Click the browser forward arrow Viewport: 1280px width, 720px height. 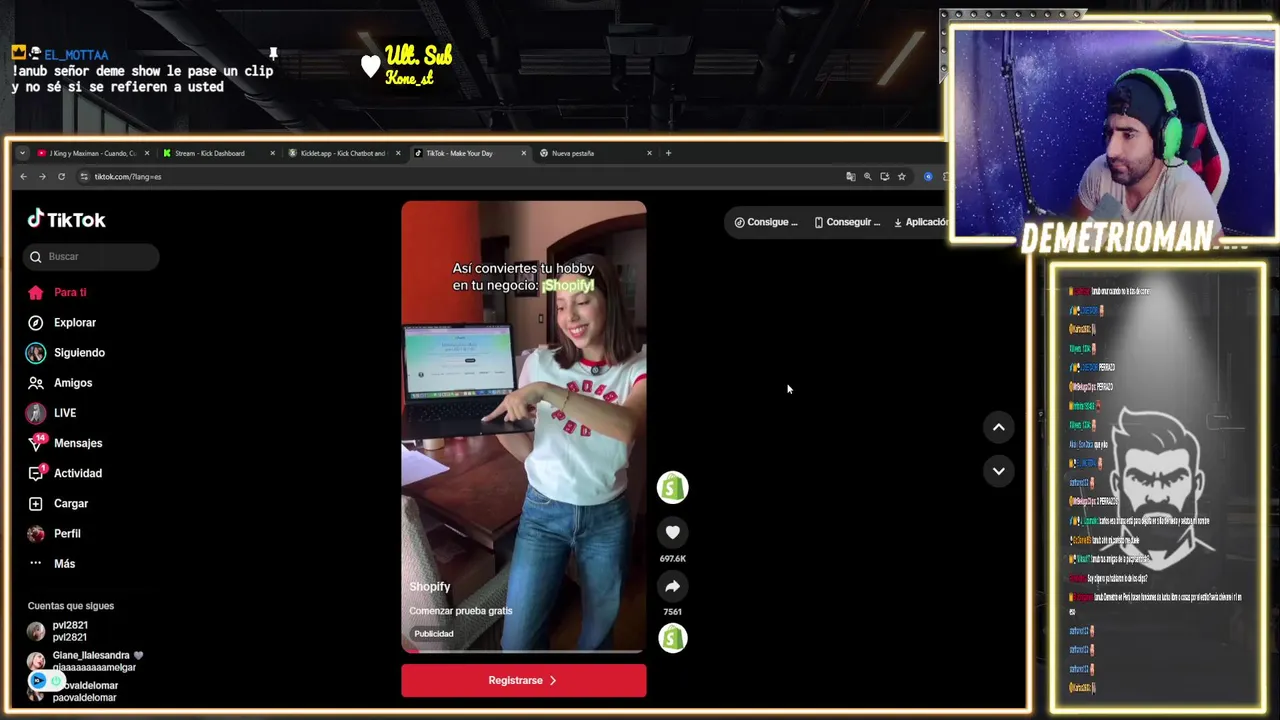click(42, 177)
